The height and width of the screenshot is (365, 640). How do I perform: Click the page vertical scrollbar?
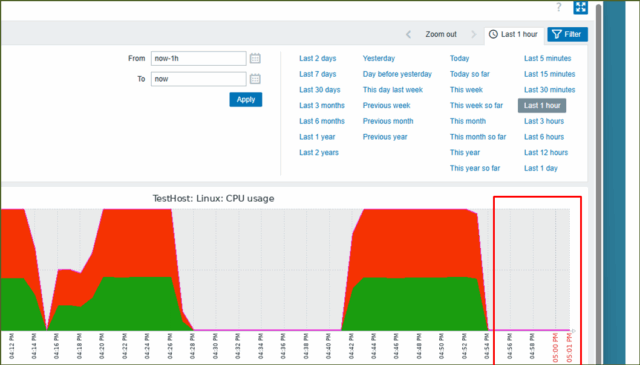pos(598,184)
